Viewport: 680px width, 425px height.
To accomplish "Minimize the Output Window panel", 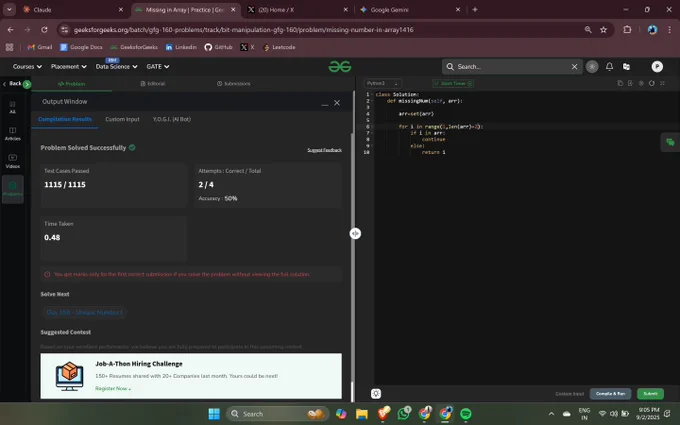I will tap(324, 103).
